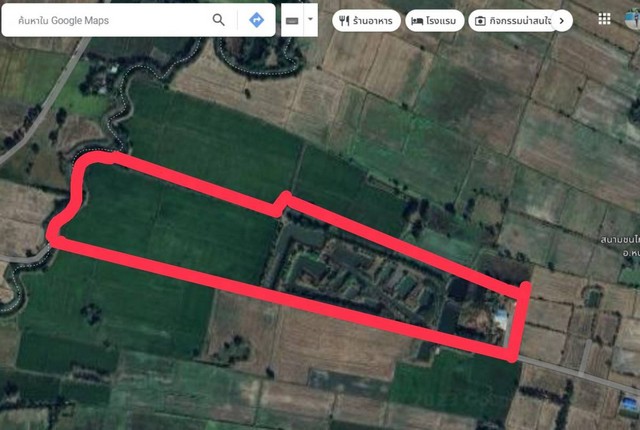Viewport: 640px width, 430px height.
Task: Select the กิจกรรมน่าสนใจ things-to-do chip
Action: (x=513, y=21)
